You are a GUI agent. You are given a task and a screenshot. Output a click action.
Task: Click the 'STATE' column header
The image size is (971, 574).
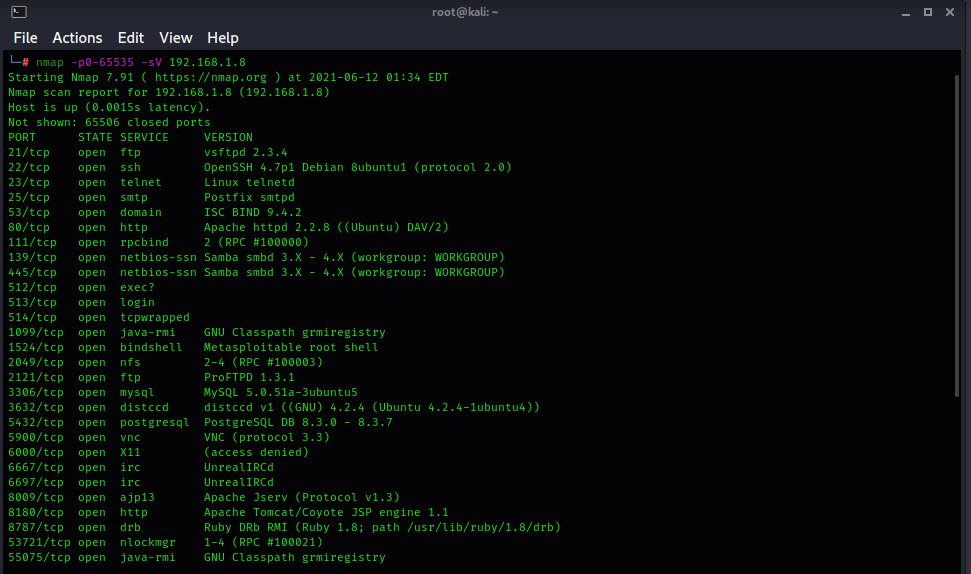(95, 137)
